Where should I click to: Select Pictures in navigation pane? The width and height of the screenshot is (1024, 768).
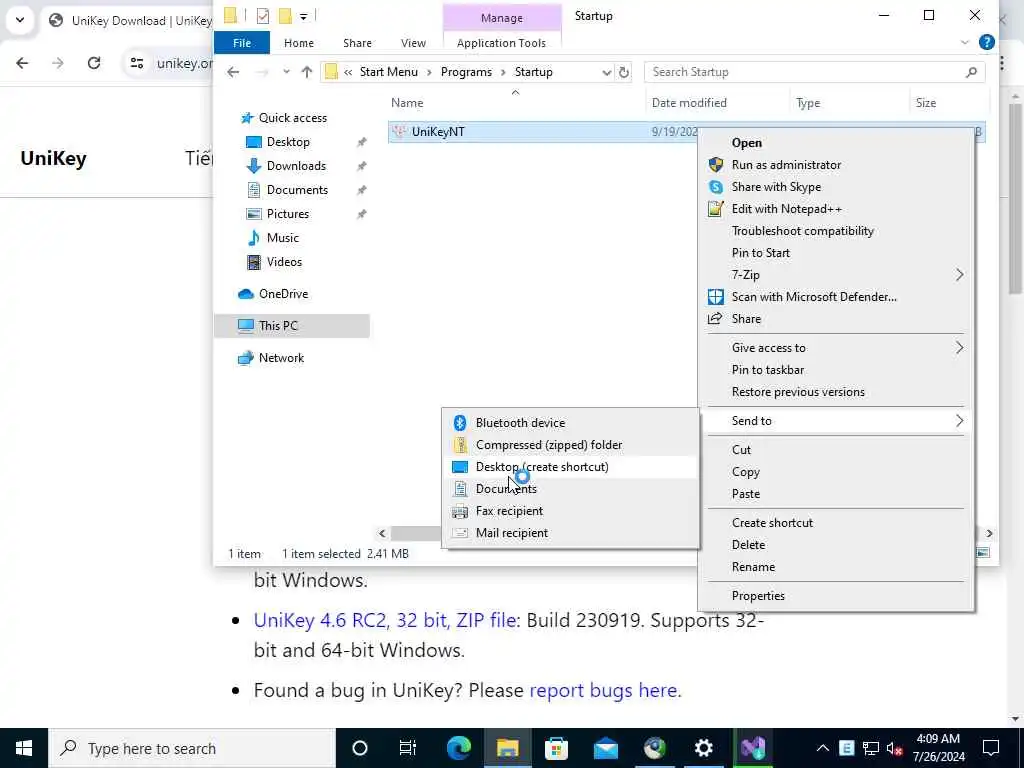[x=287, y=214]
